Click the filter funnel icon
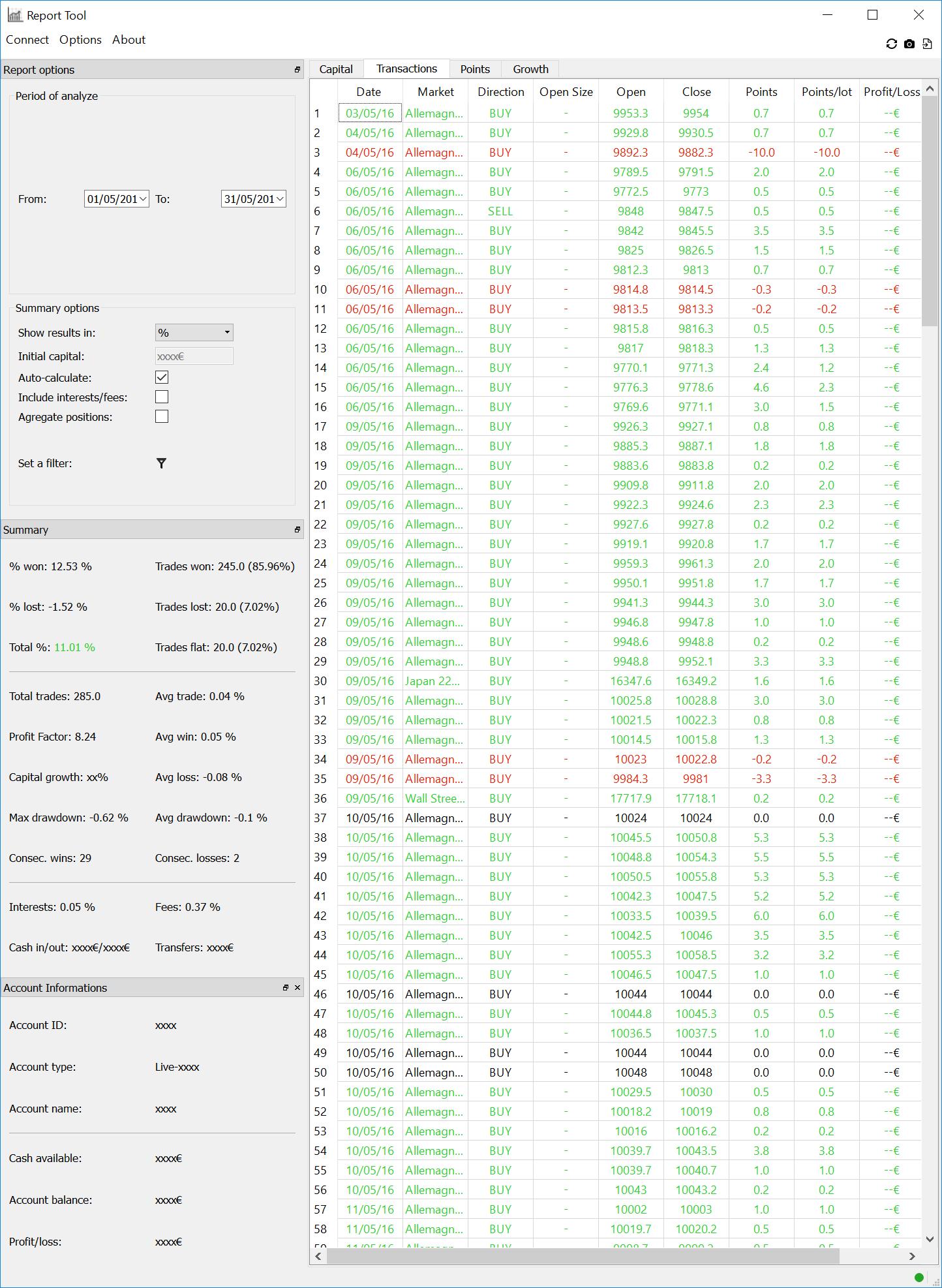 coord(161,463)
